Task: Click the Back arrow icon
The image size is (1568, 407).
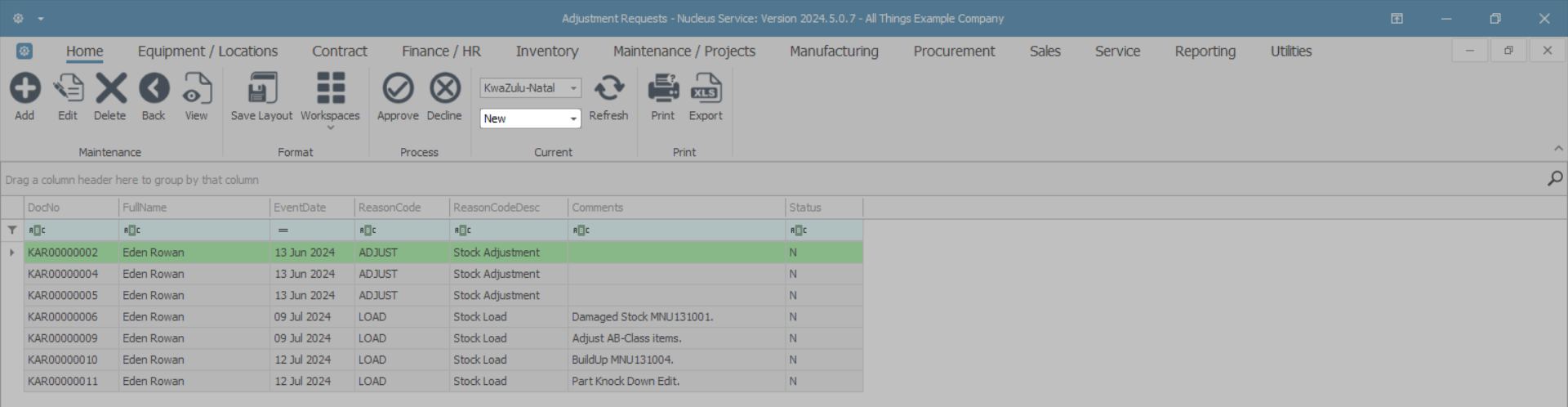Action: (154, 88)
